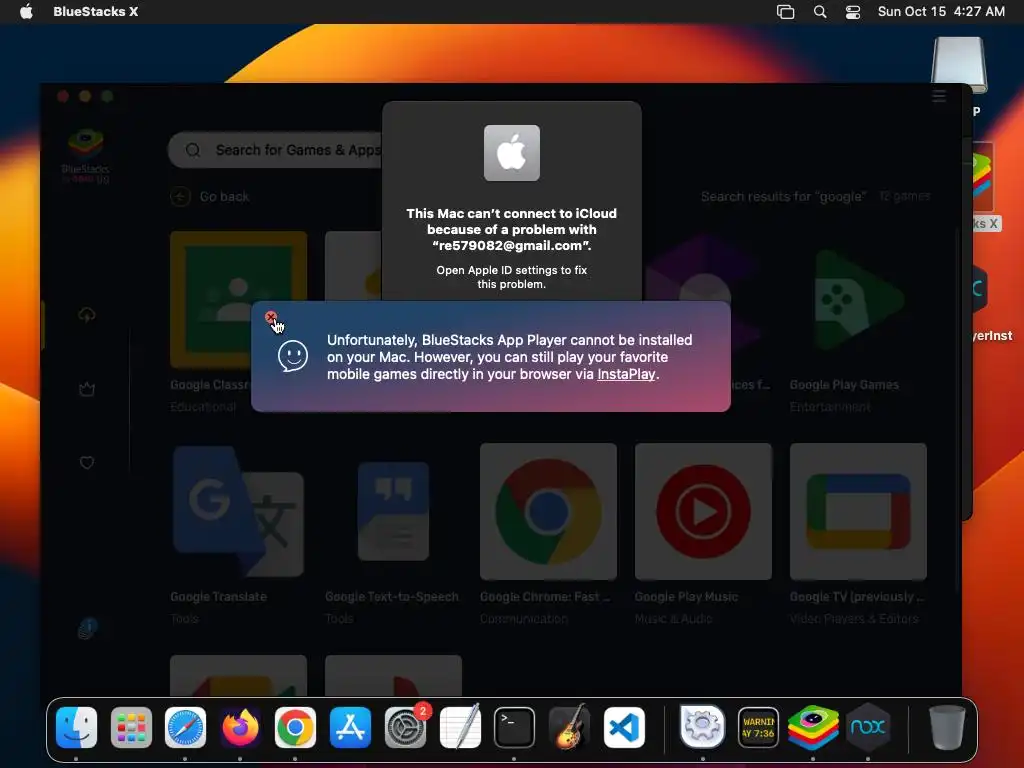1024x768 pixels.
Task: Open the Google Play Music thumbnail
Action: pos(703,511)
